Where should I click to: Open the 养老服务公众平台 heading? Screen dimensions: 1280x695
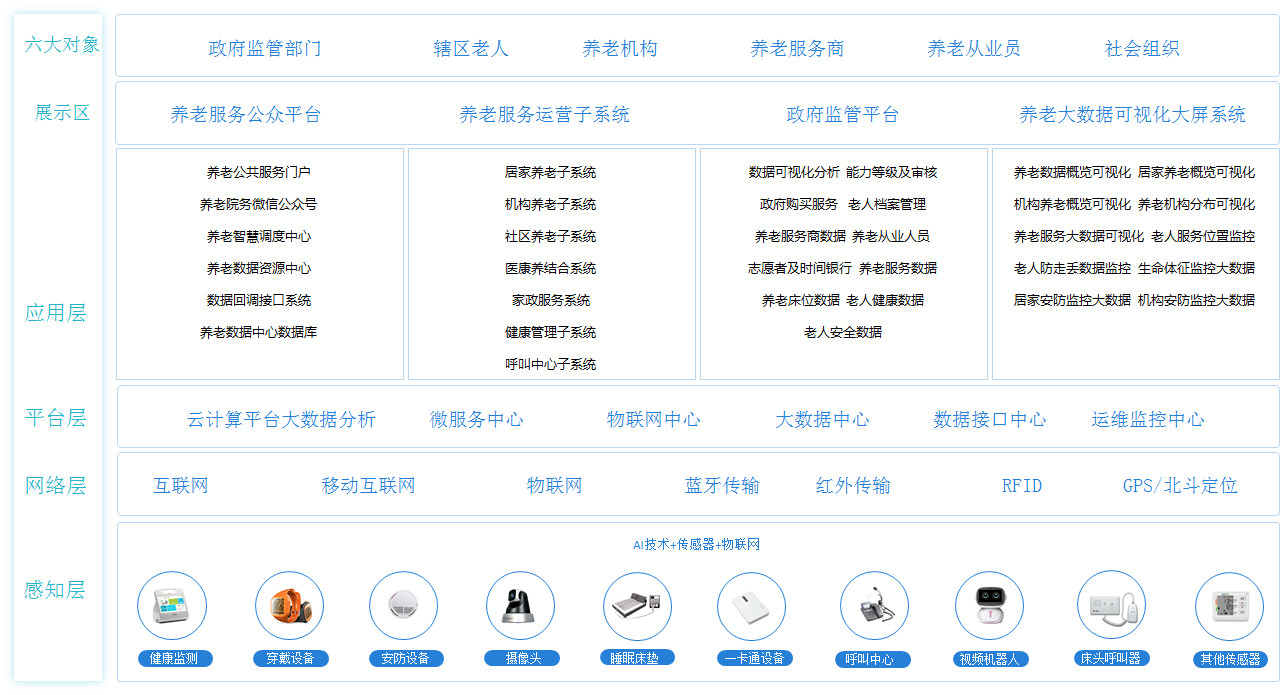tap(245, 115)
